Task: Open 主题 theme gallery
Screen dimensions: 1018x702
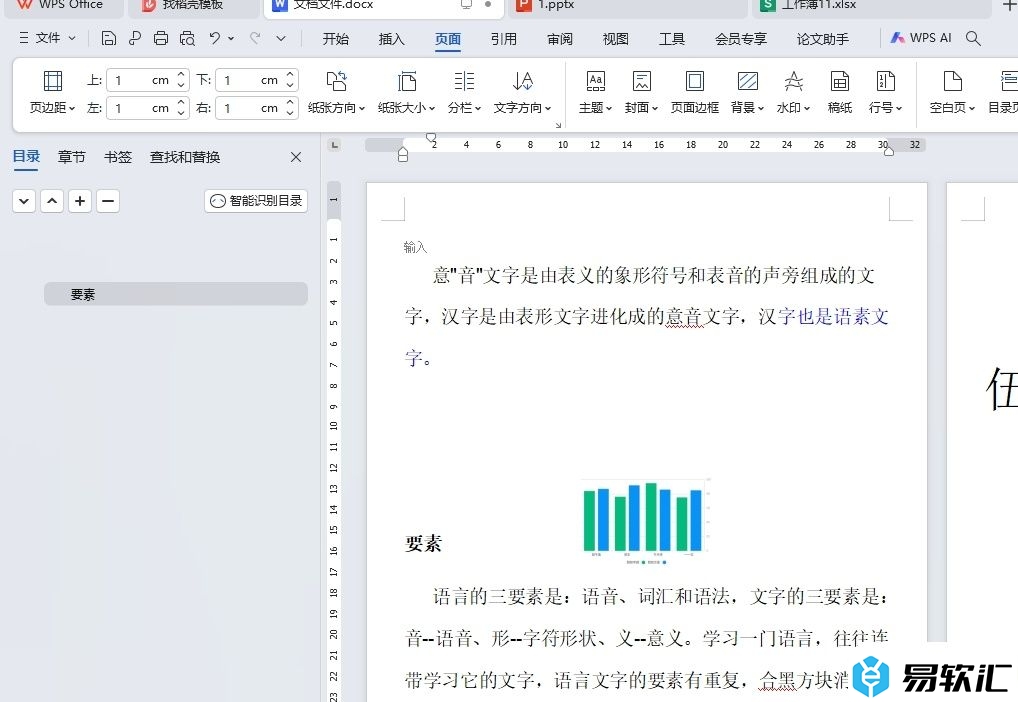Action: (595, 92)
